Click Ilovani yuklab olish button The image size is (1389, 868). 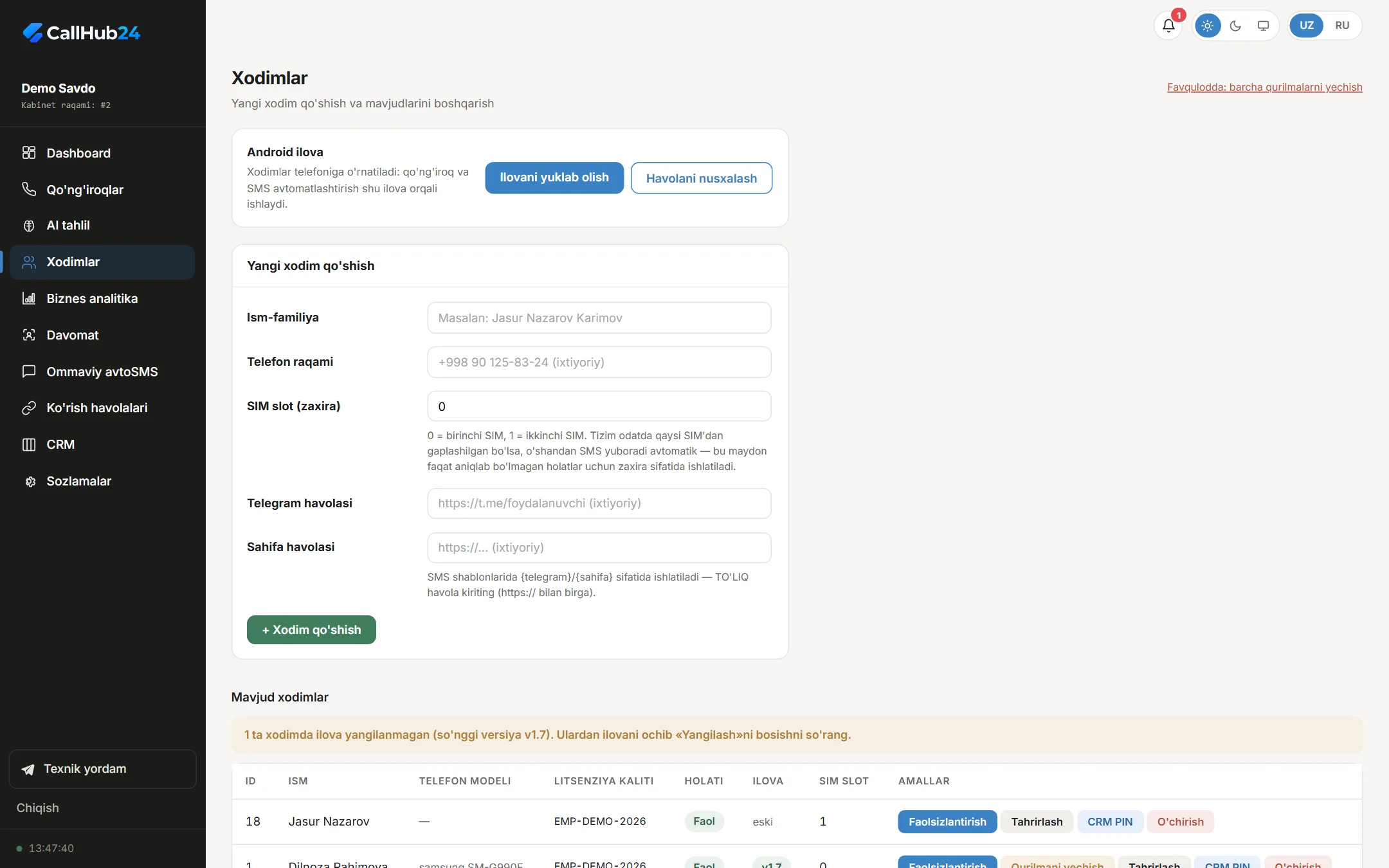[x=554, y=178]
